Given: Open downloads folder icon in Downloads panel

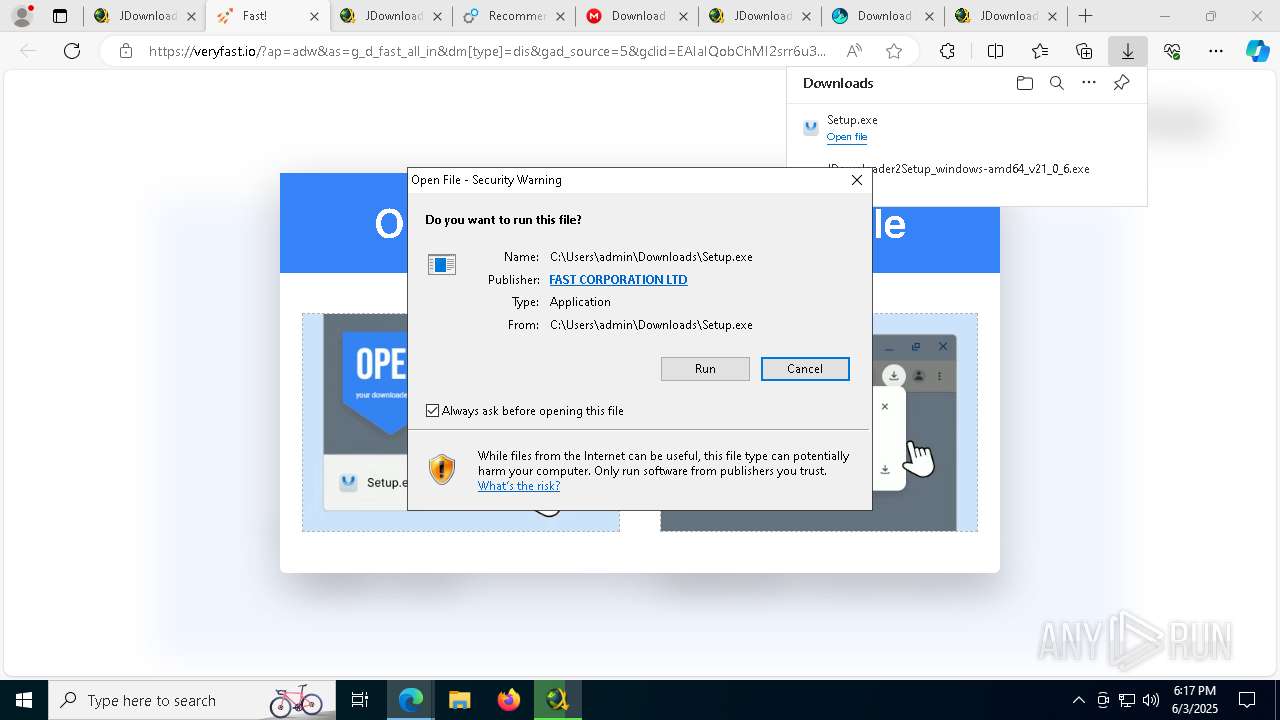Looking at the screenshot, I should (x=1024, y=83).
